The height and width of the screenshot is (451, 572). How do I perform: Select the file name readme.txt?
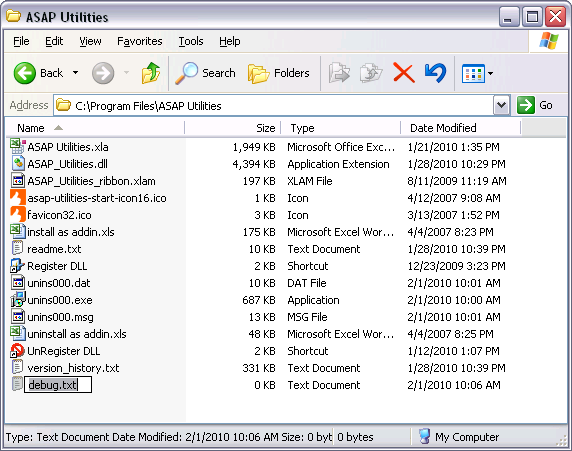click(x=54, y=249)
